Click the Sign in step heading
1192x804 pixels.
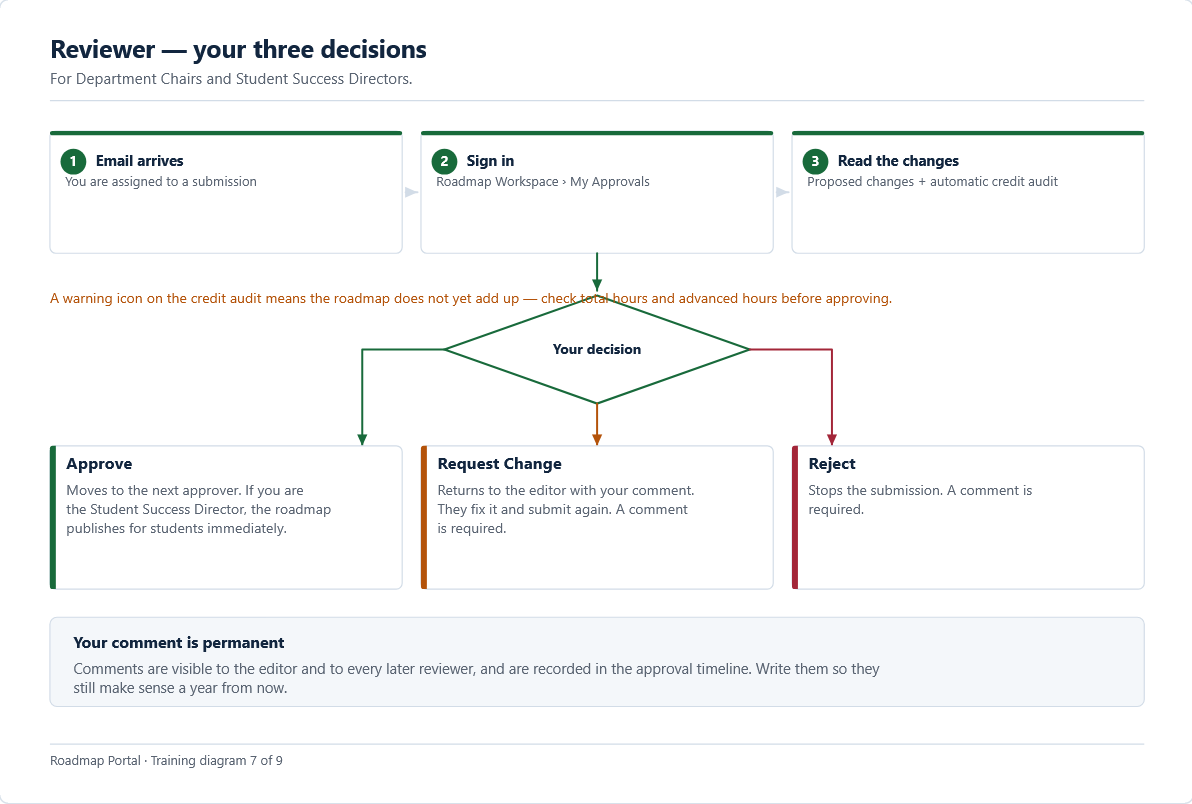(x=490, y=161)
